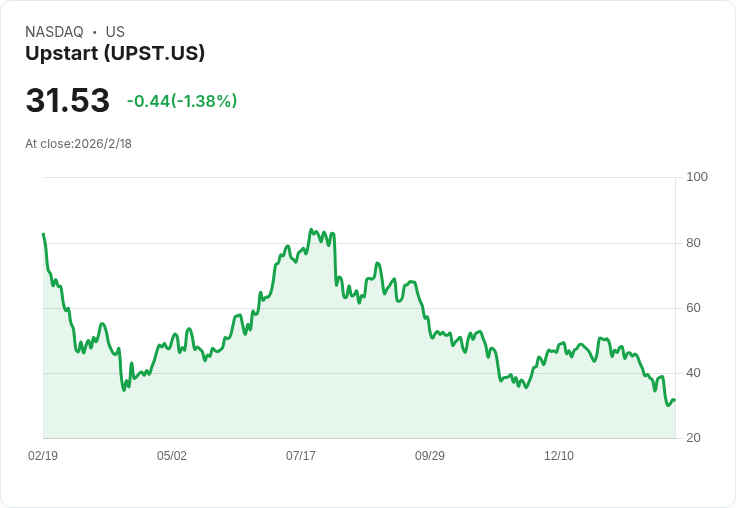Click the NASDAQ exchange label
Screen dimensions: 736x508
pos(54,32)
